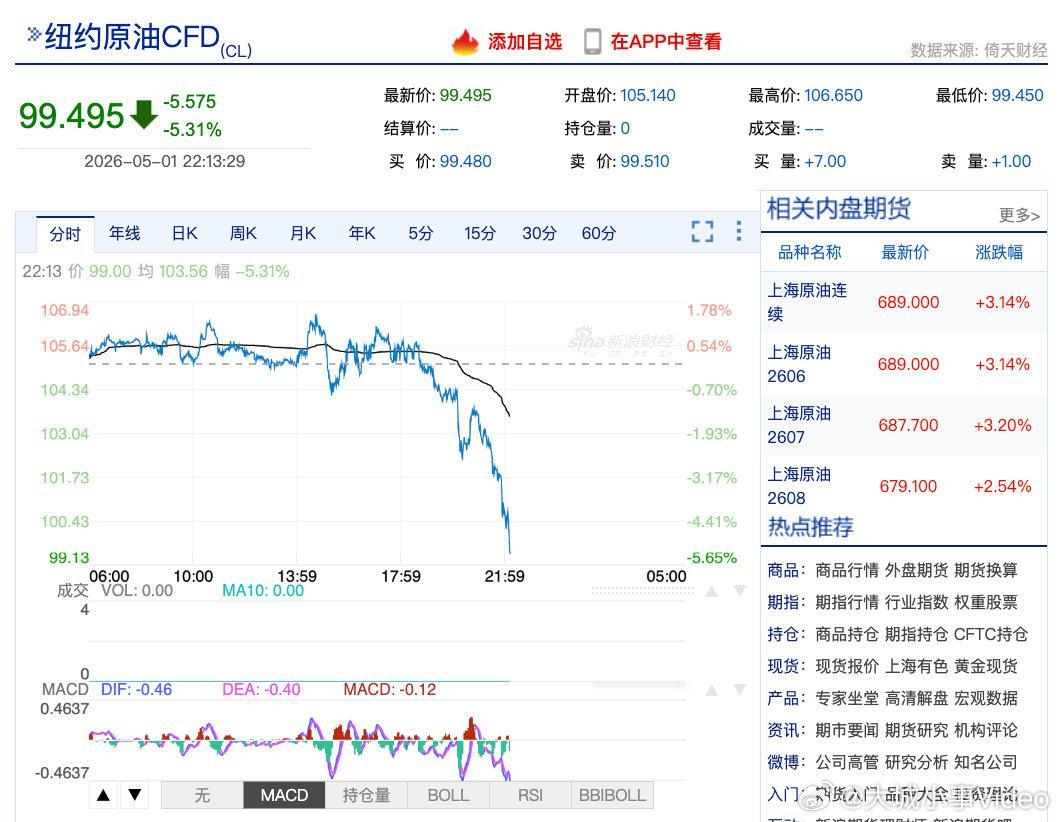The height and width of the screenshot is (822, 1060).
Task: Open the 周K chart tab
Action: click(x=243, y=233)
